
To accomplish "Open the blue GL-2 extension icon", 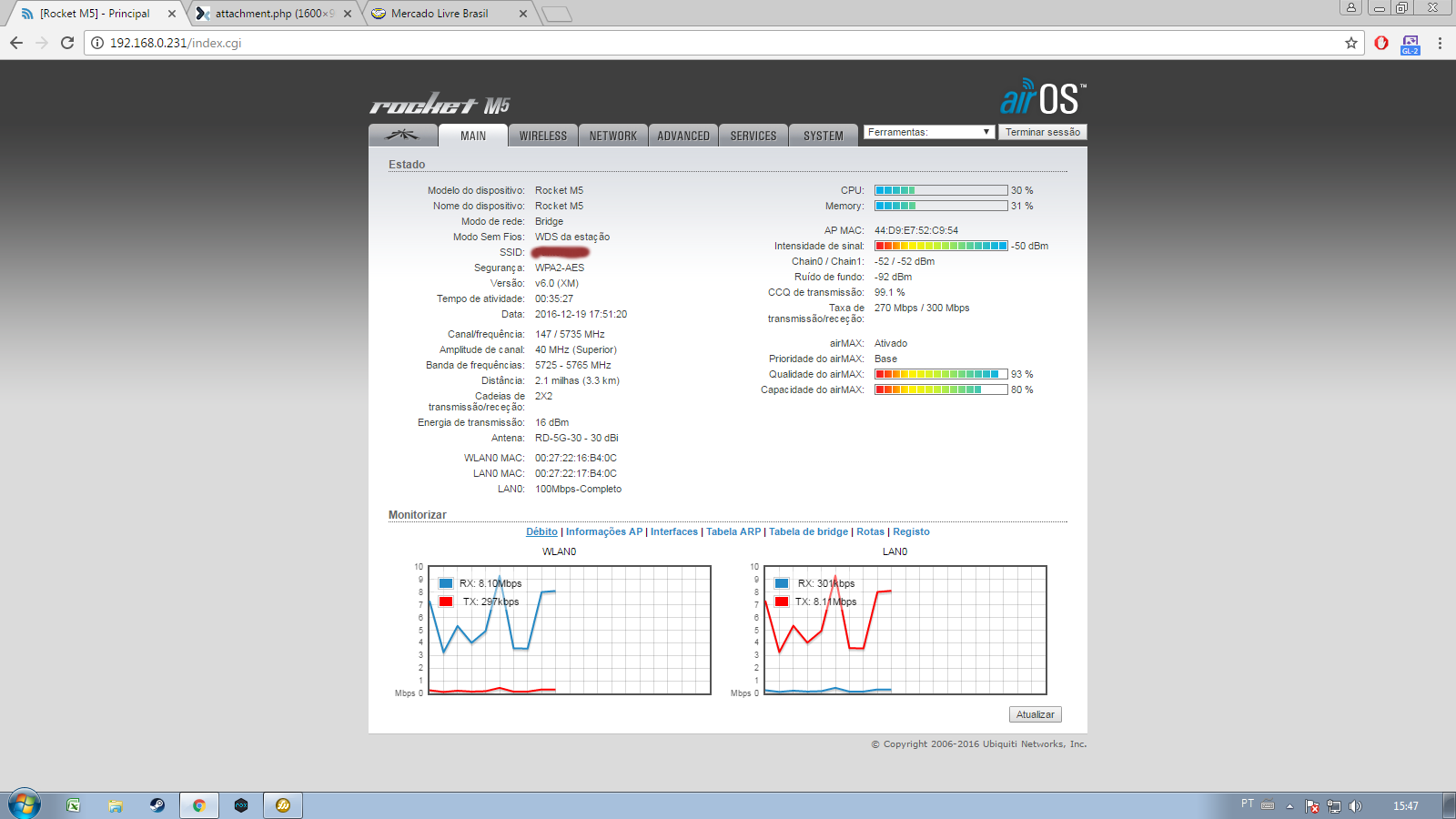I will pyautogui.click(x=1410, y=44).
